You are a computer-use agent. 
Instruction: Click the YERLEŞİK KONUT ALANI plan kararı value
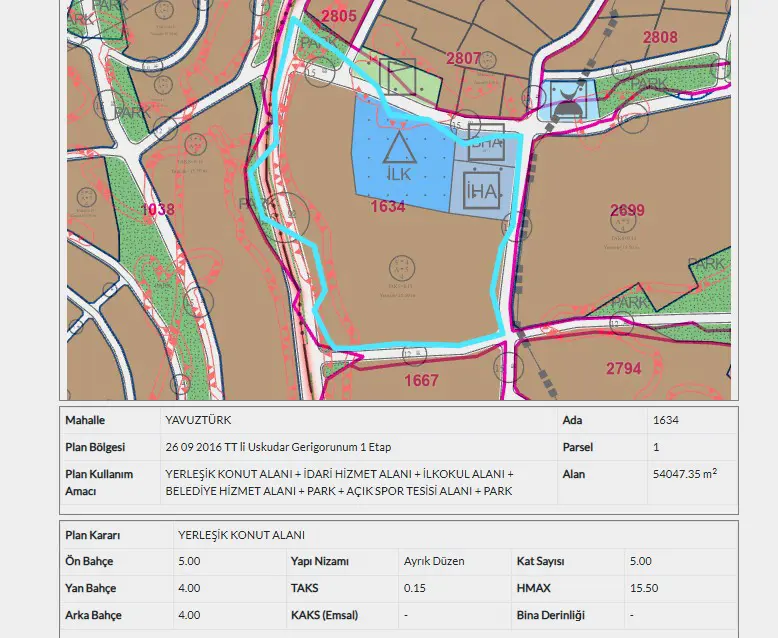pyautogui.click(x=242, y=535)
